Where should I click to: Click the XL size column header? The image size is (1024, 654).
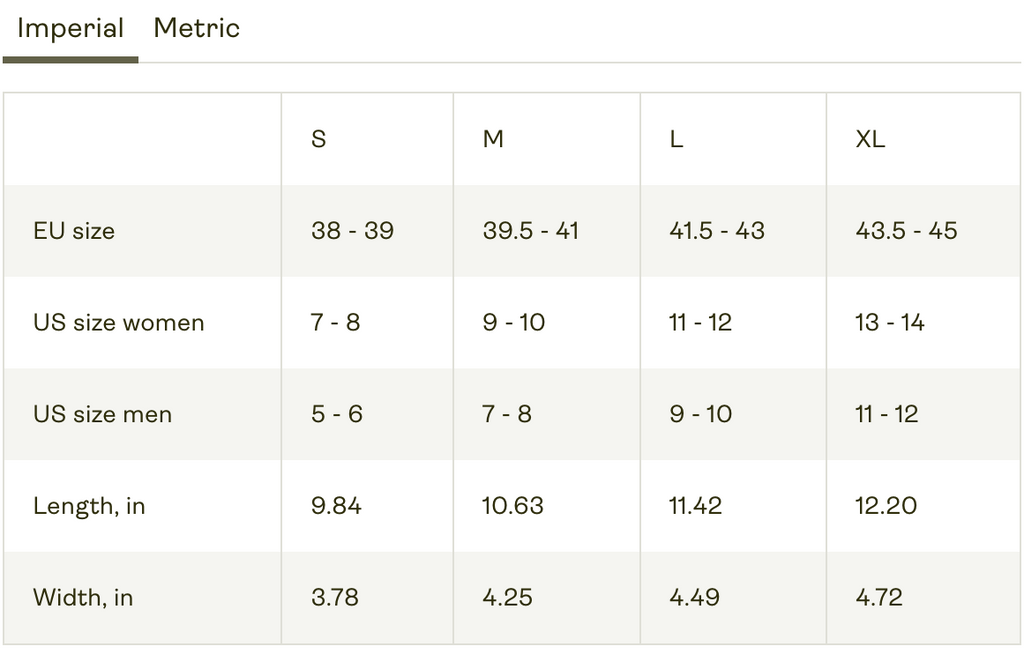pyautogui.click(x=870, y=139)
